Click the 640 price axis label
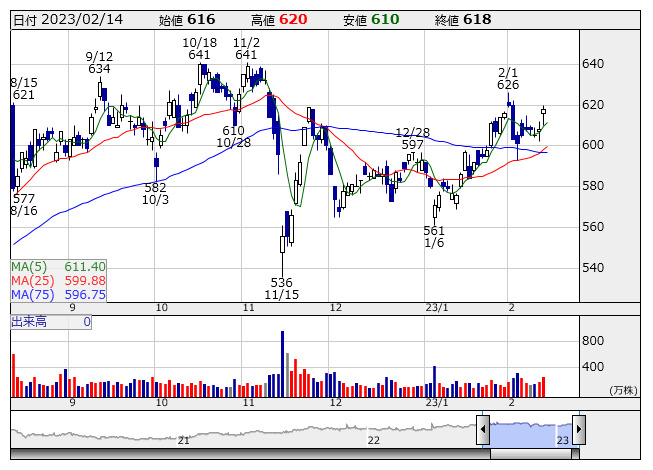This screenshot has width=653, height=470. pos(593,64)
